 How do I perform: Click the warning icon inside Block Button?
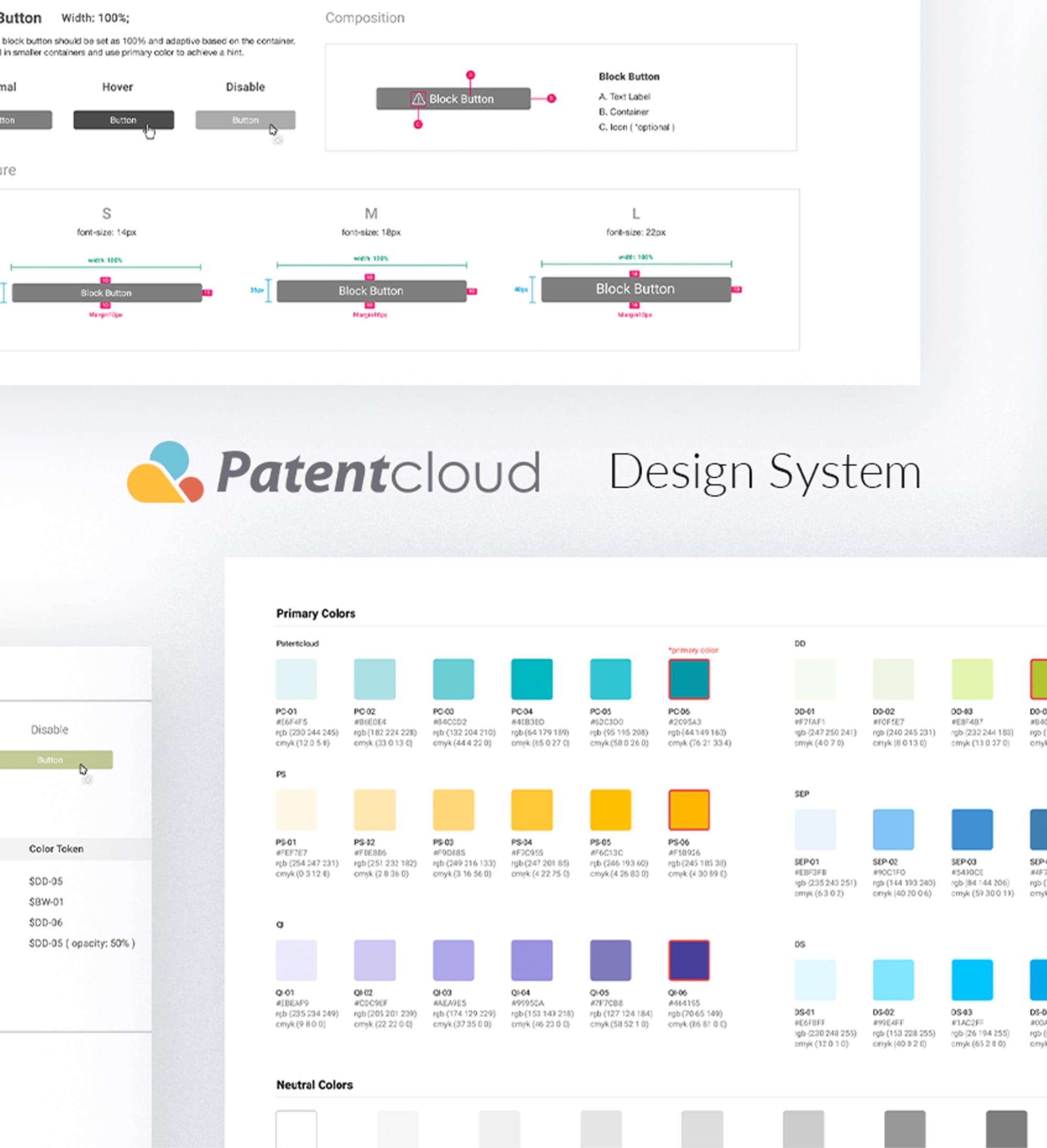click(x=418, y=99)
